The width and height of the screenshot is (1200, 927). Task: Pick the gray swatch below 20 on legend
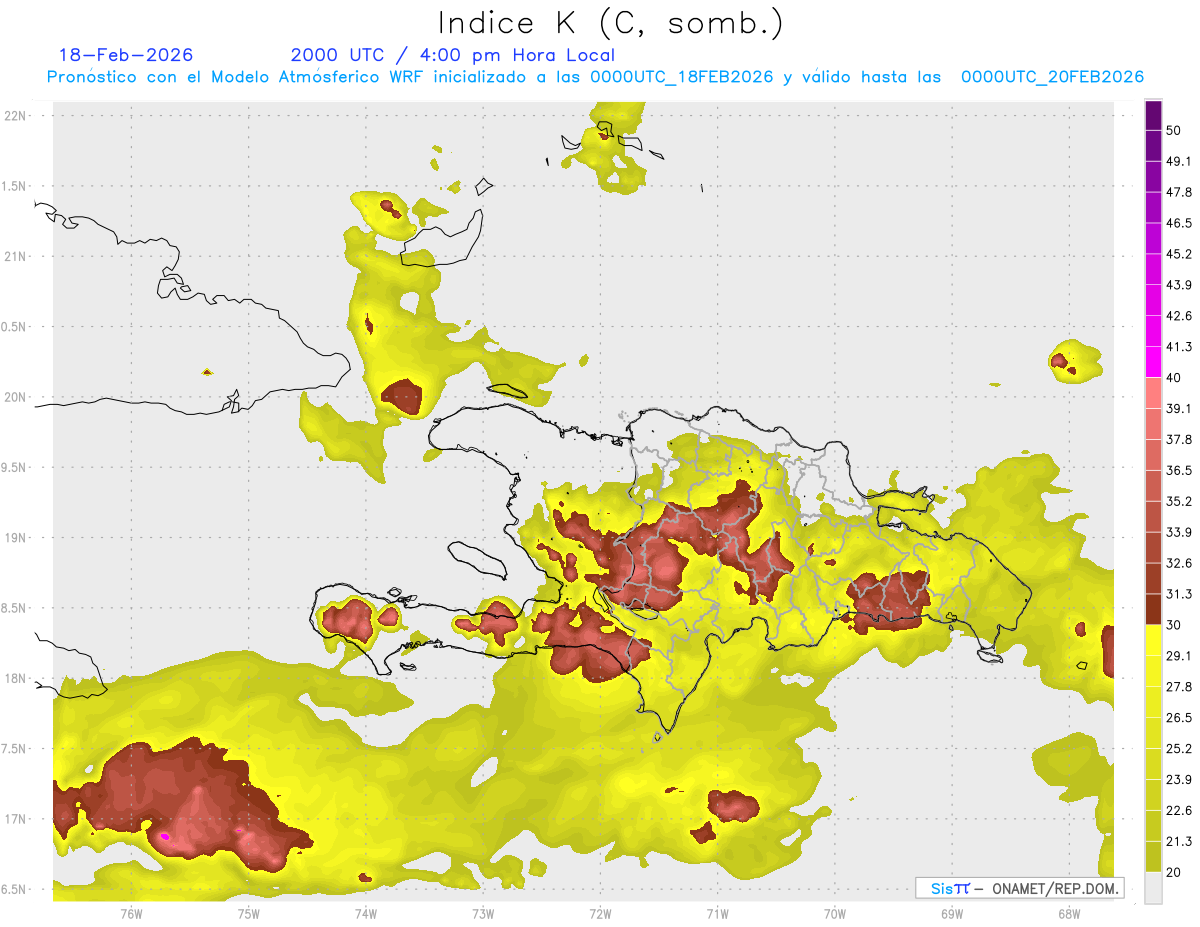click(1153, 888)
